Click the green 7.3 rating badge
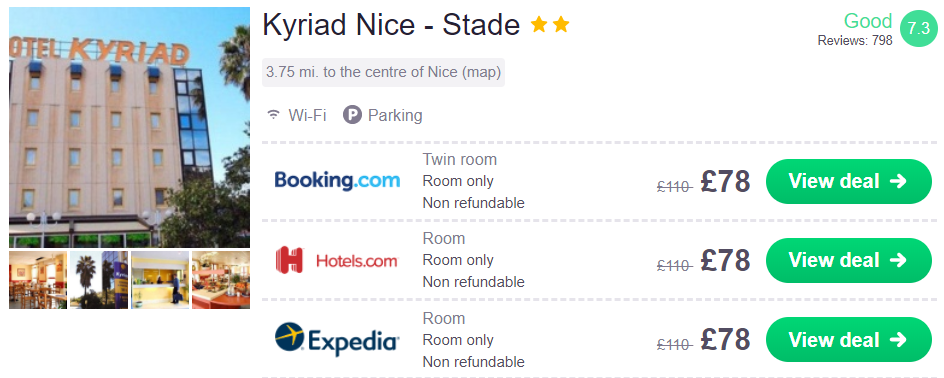This screenshot has width=944, height=378. pos(919,29)
